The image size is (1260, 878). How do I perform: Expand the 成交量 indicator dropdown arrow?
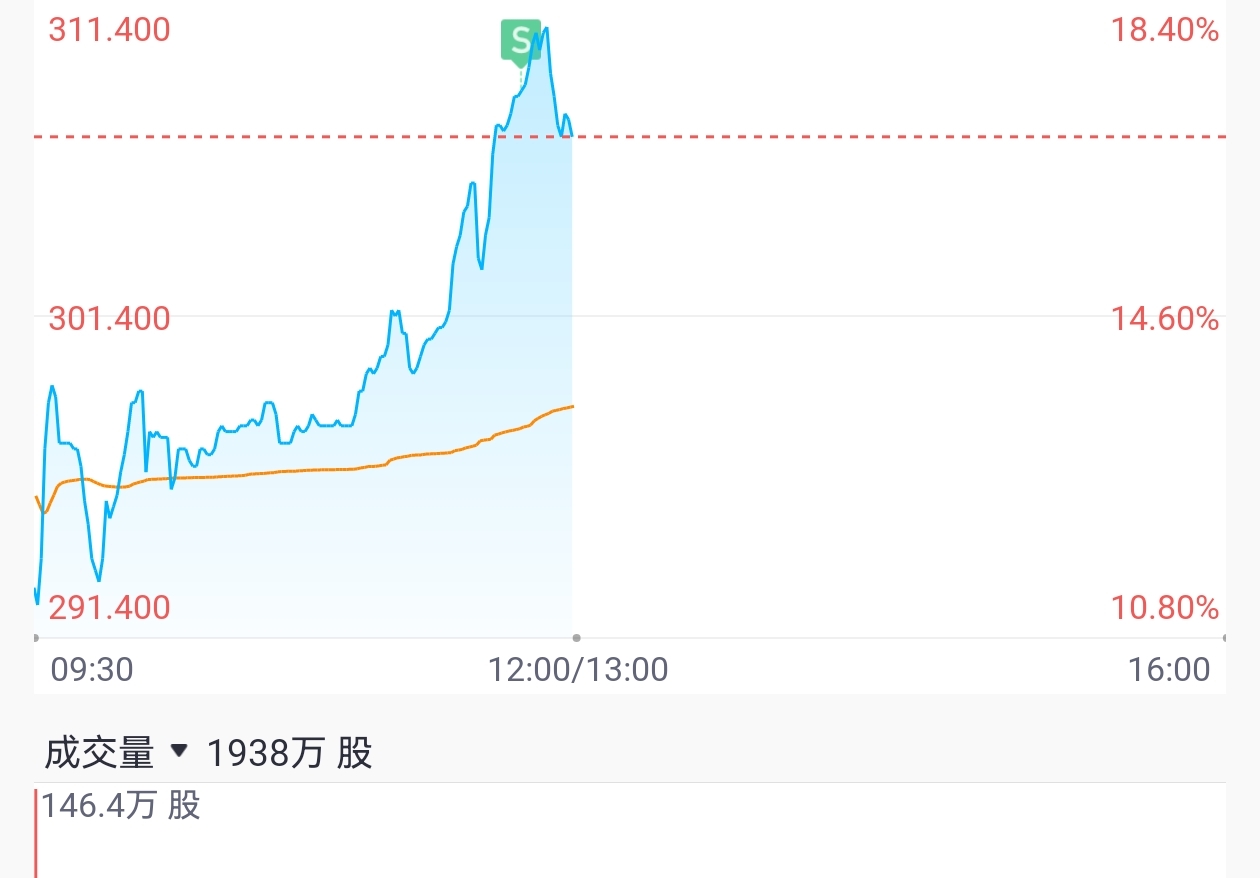coord(179,750)
